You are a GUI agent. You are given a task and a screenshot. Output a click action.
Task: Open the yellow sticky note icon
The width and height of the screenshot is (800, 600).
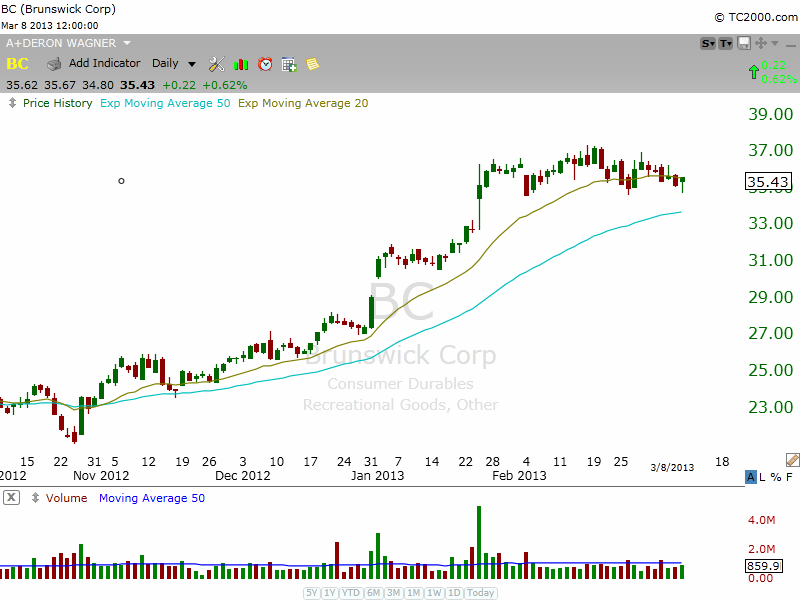coord(312,64)
